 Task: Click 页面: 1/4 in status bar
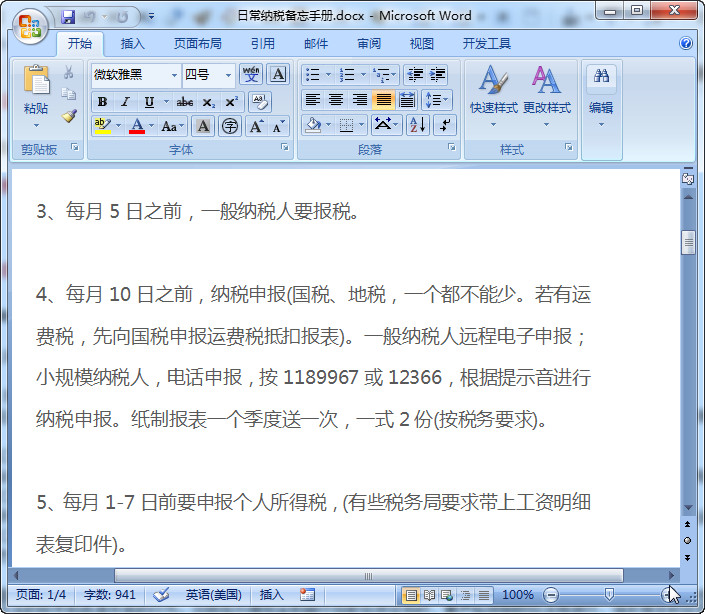point(41,595)
